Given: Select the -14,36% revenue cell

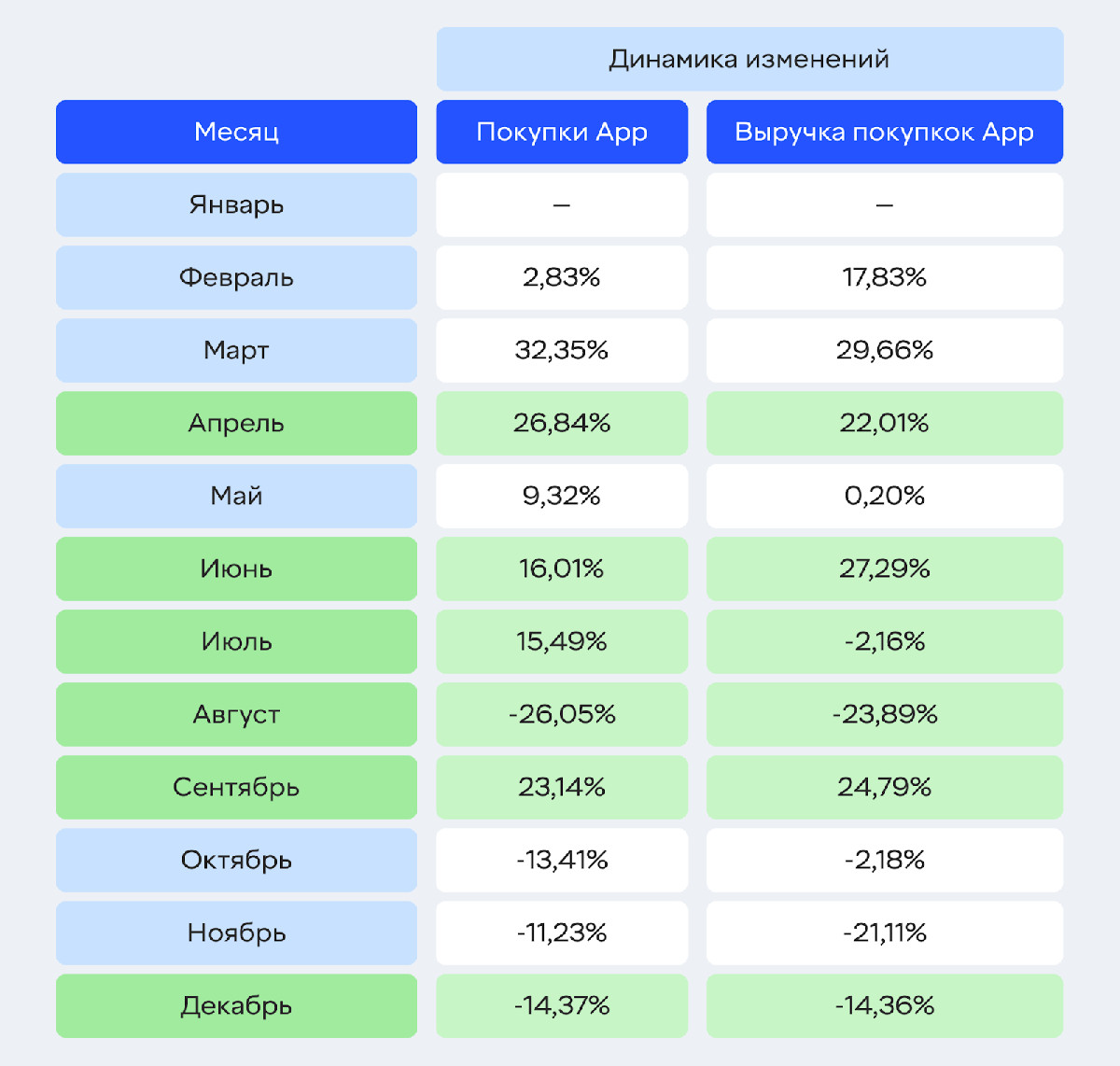Looking at the screenshot, I should 884,1005.
